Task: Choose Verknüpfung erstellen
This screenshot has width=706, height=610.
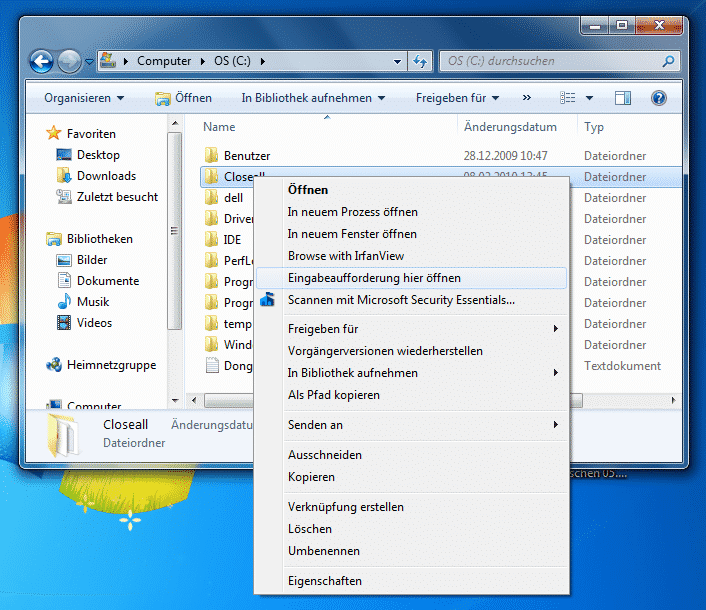Action: click(411, 506)
